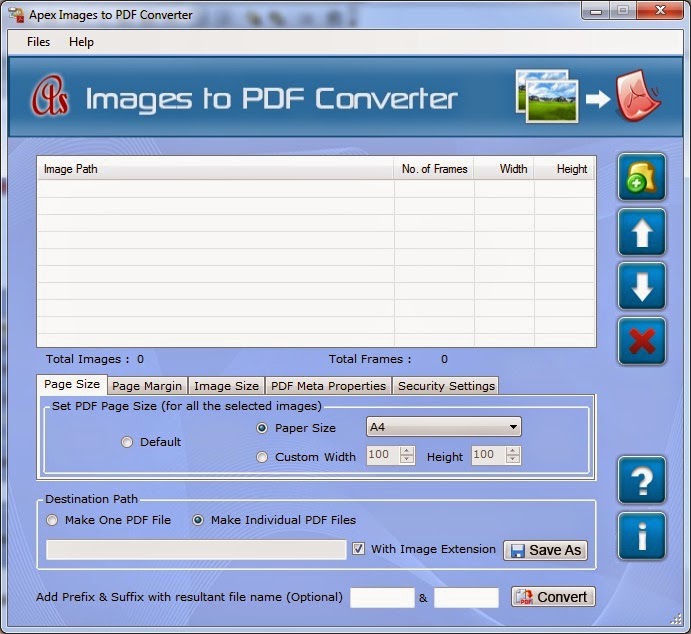Open the PDF Meta Properties tab

coord(328,386)
